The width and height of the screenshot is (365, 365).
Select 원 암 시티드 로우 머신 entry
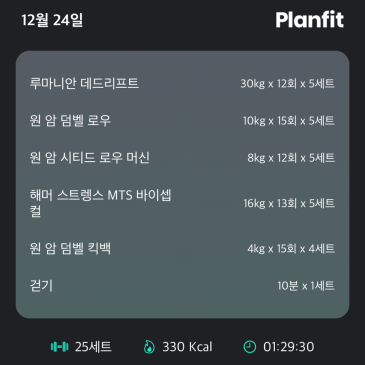click(182, 158)
